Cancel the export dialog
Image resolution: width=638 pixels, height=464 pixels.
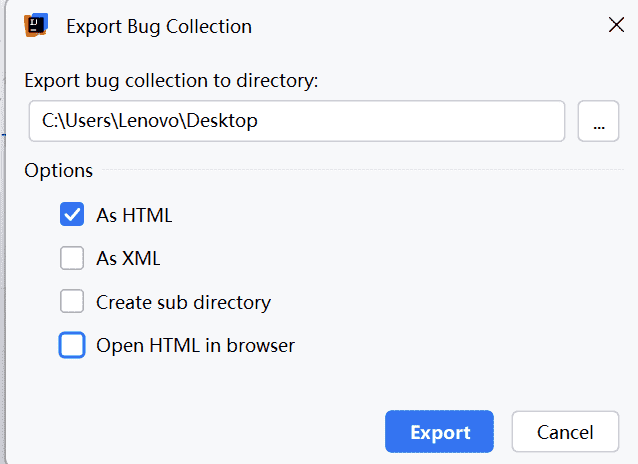565,432
